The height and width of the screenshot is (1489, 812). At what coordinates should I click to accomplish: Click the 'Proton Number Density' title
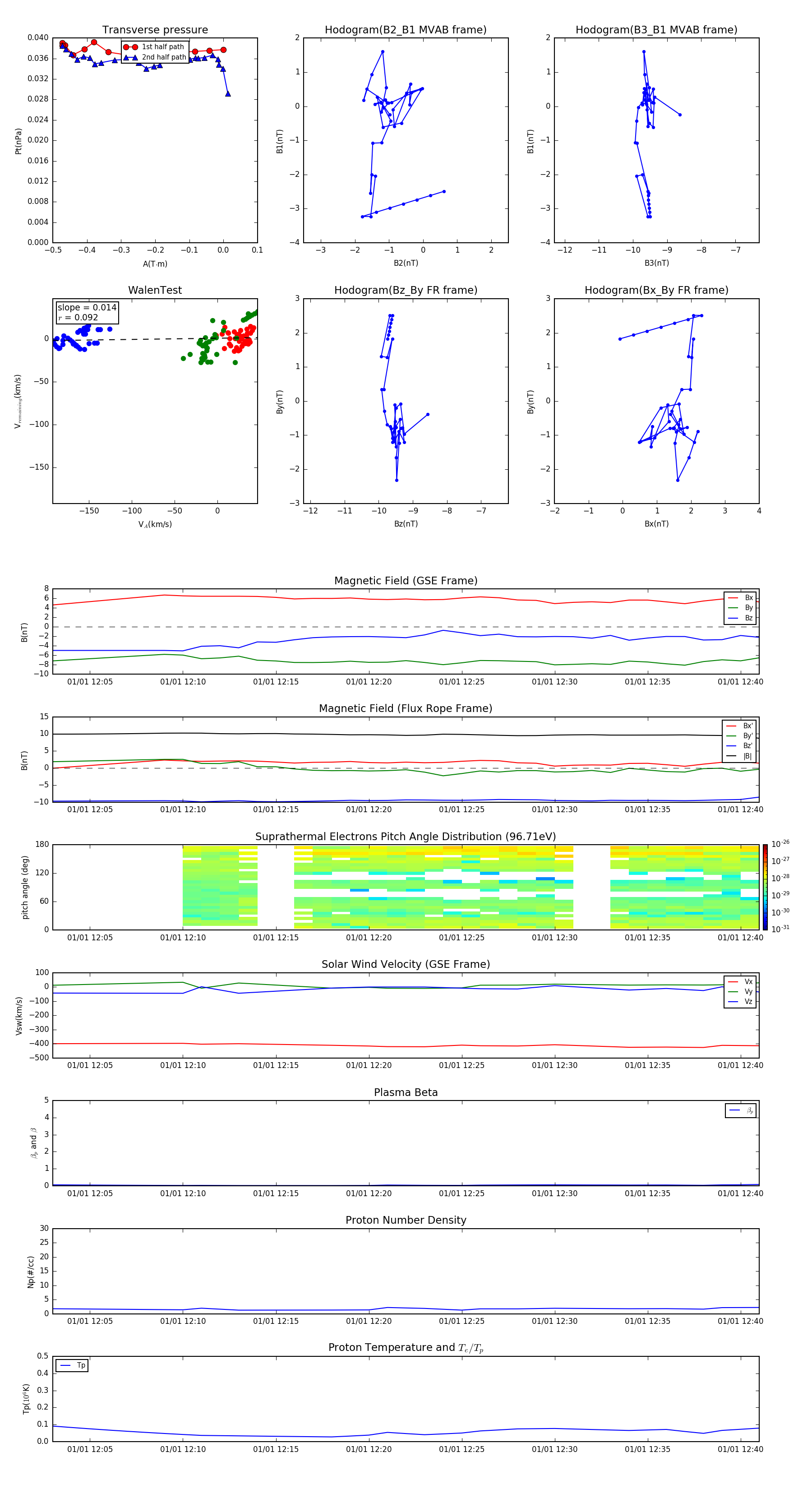(406, 1220)
